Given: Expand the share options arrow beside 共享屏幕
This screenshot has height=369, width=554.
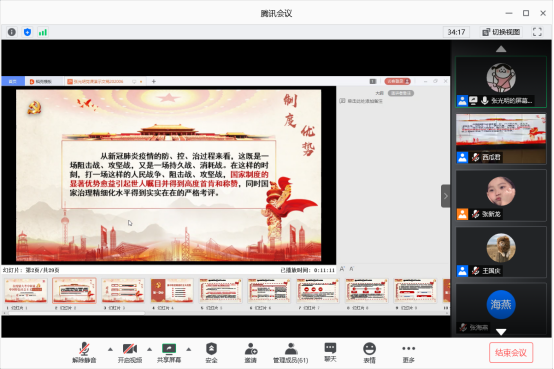Looking at the screenshot, I should (189, 349).
